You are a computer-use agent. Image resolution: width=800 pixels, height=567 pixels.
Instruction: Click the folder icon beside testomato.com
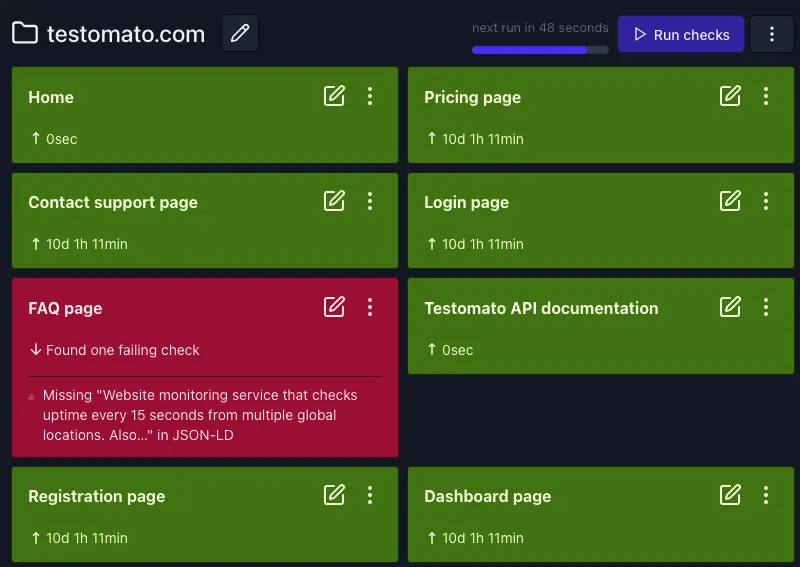coord(25,33)
